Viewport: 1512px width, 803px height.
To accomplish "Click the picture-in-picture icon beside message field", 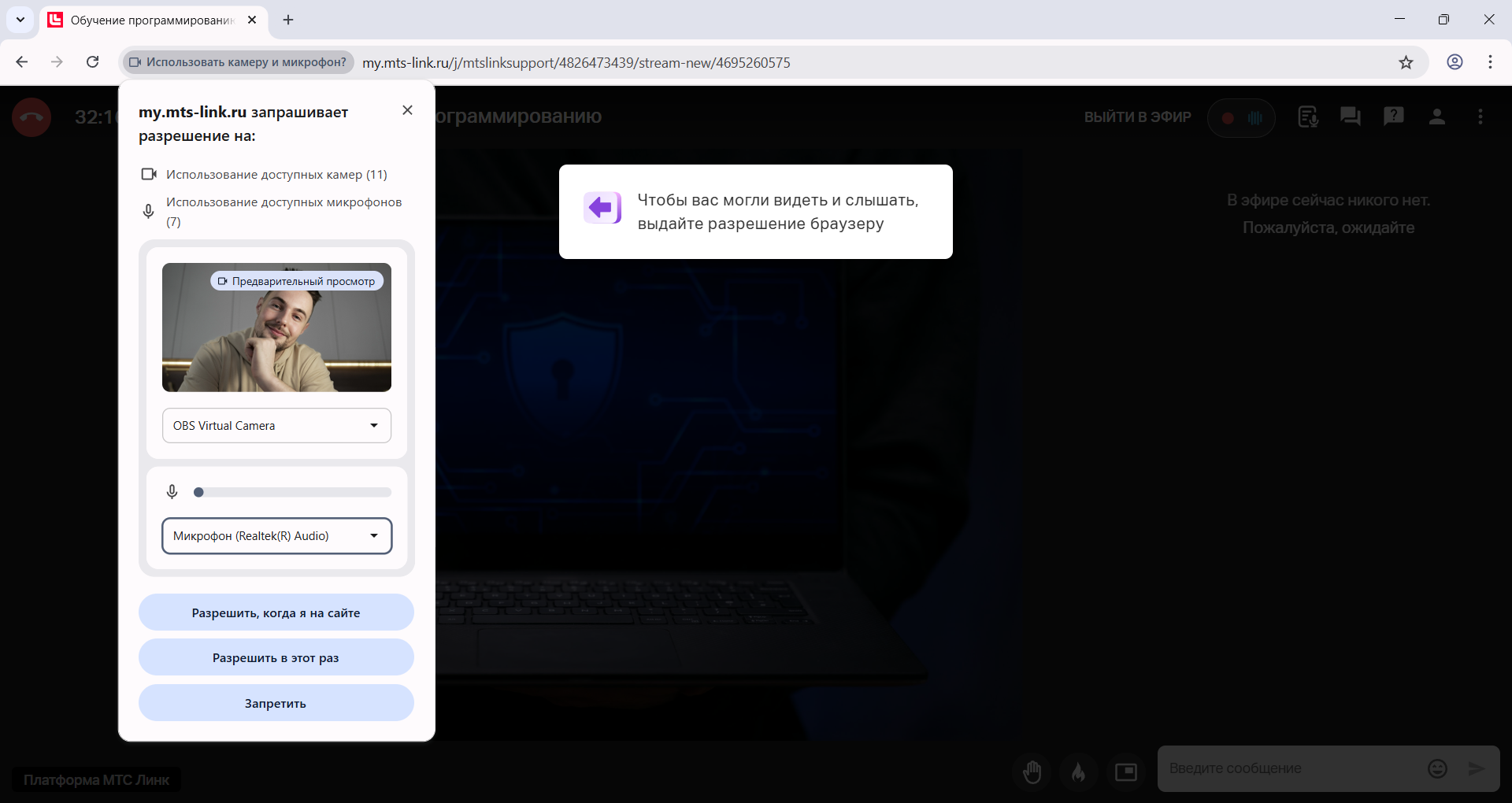I will [1126, 772].
